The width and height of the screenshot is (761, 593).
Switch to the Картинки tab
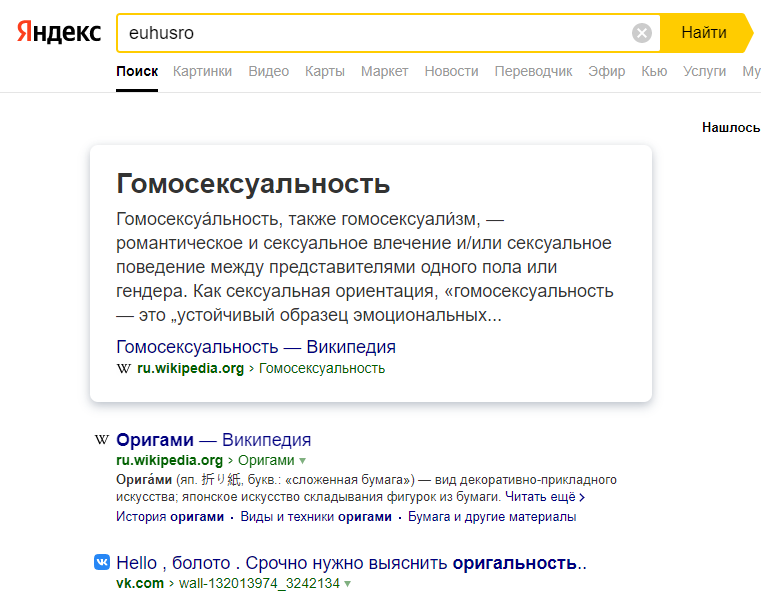[202, 71]
